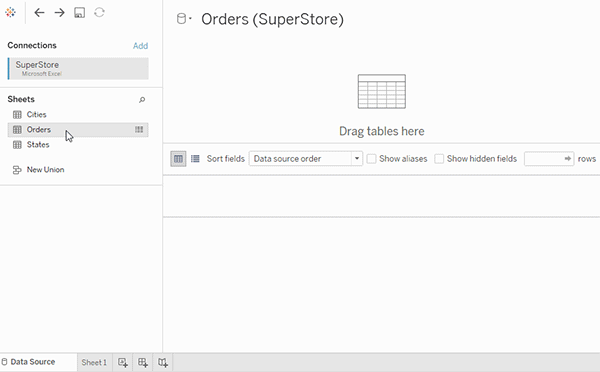The image size is (600, 372).
Task: Click the new worksheet icon
Action: coord(123,362)
